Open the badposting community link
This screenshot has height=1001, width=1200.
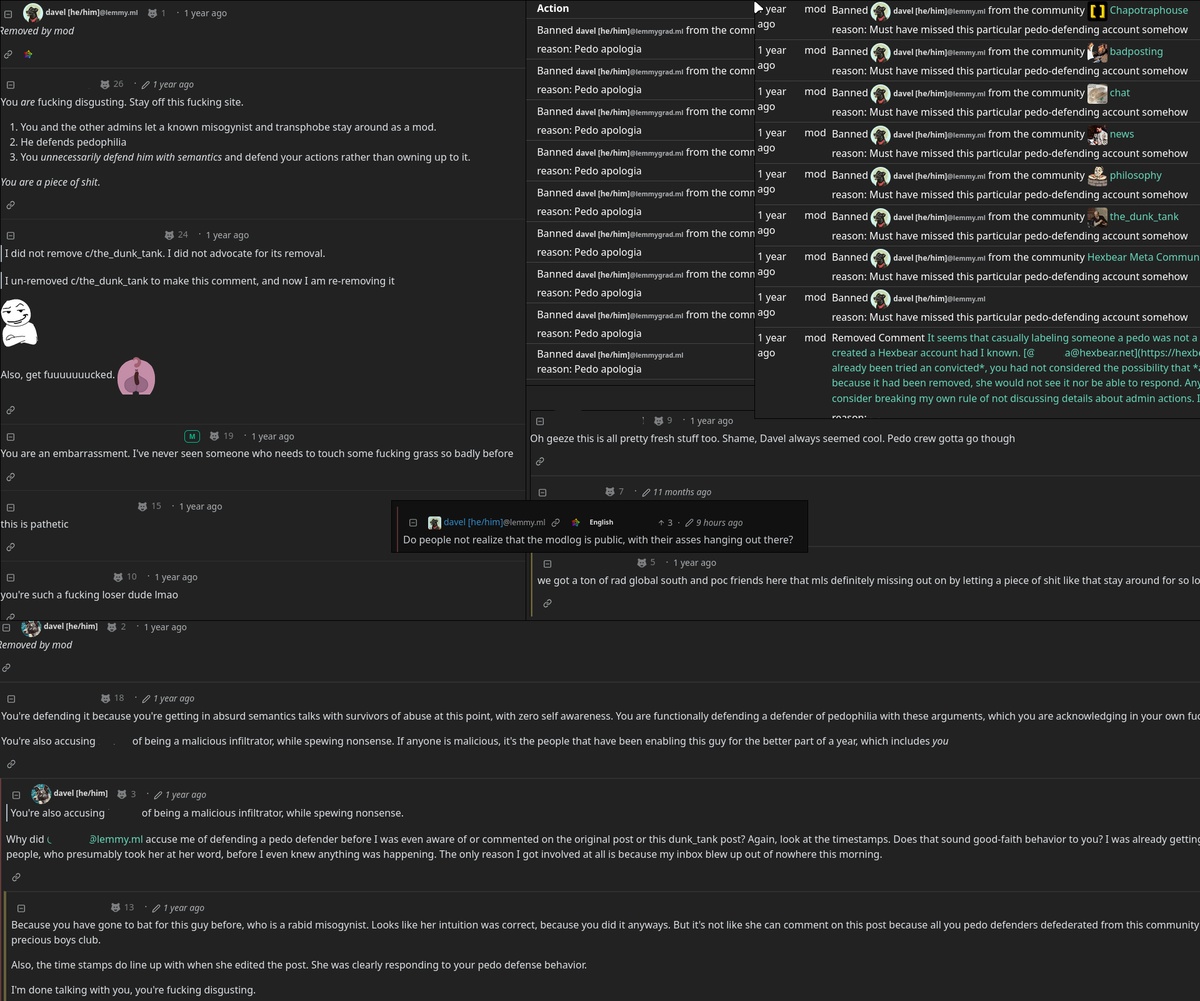(1136, 52)
